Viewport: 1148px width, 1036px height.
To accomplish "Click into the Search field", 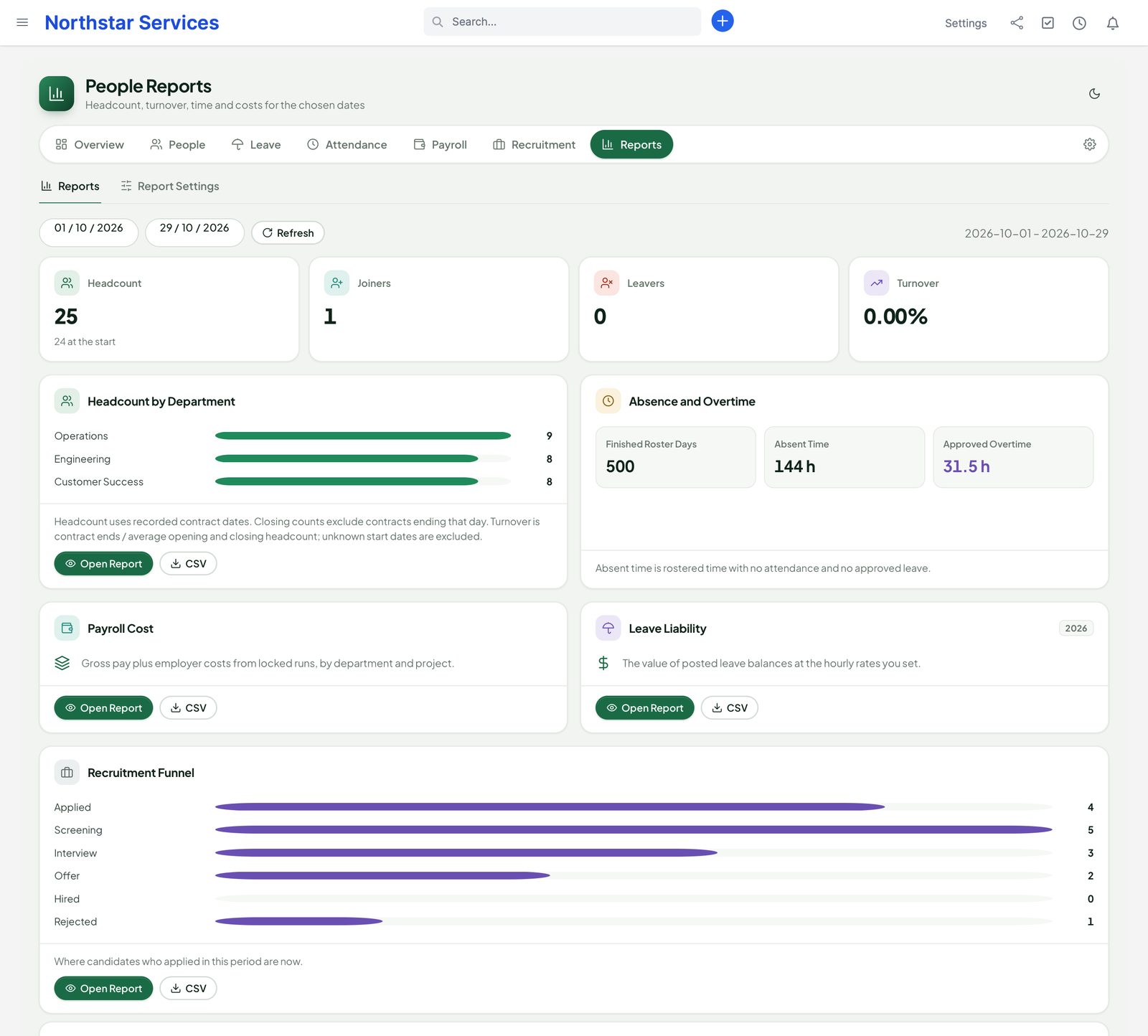I will point(563,22).
